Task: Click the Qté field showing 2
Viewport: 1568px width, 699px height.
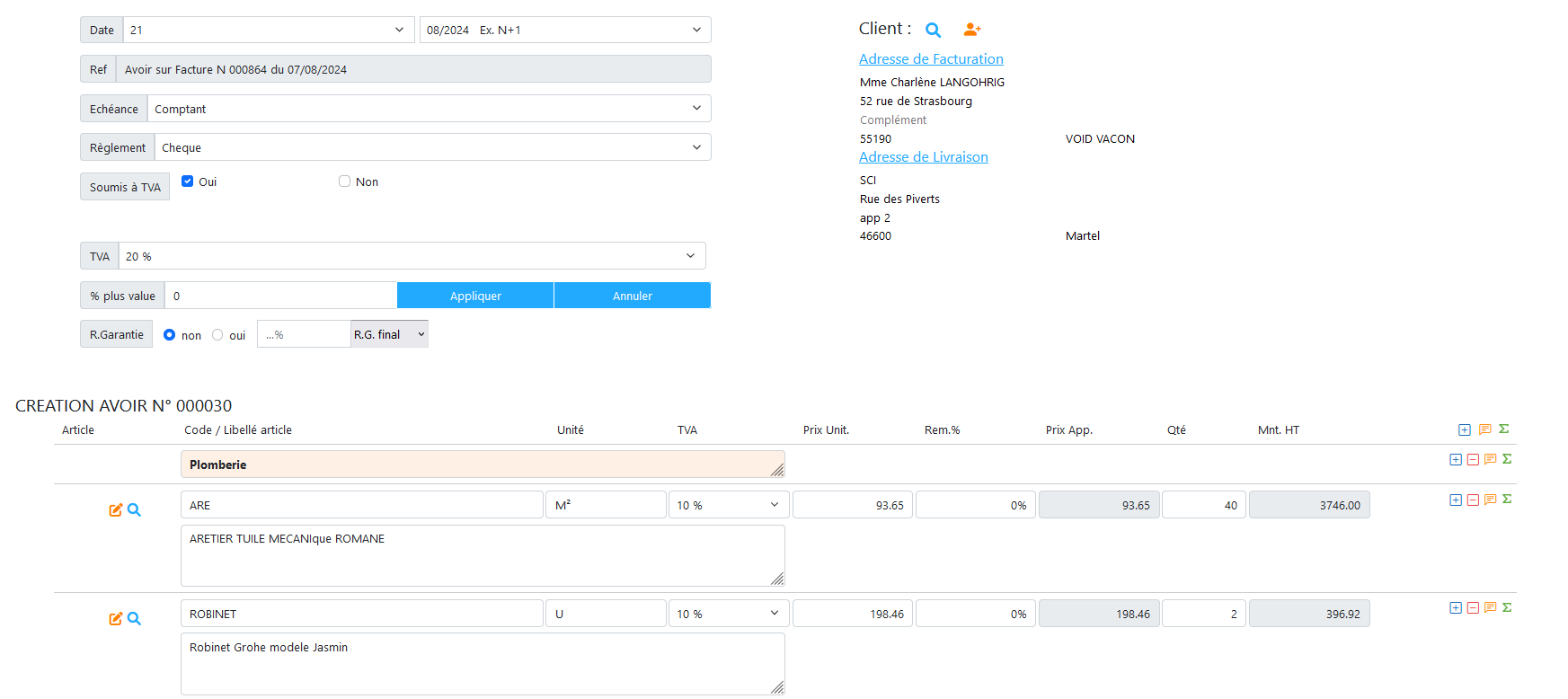Action: pyautogui.click(x=1204, y=614)
